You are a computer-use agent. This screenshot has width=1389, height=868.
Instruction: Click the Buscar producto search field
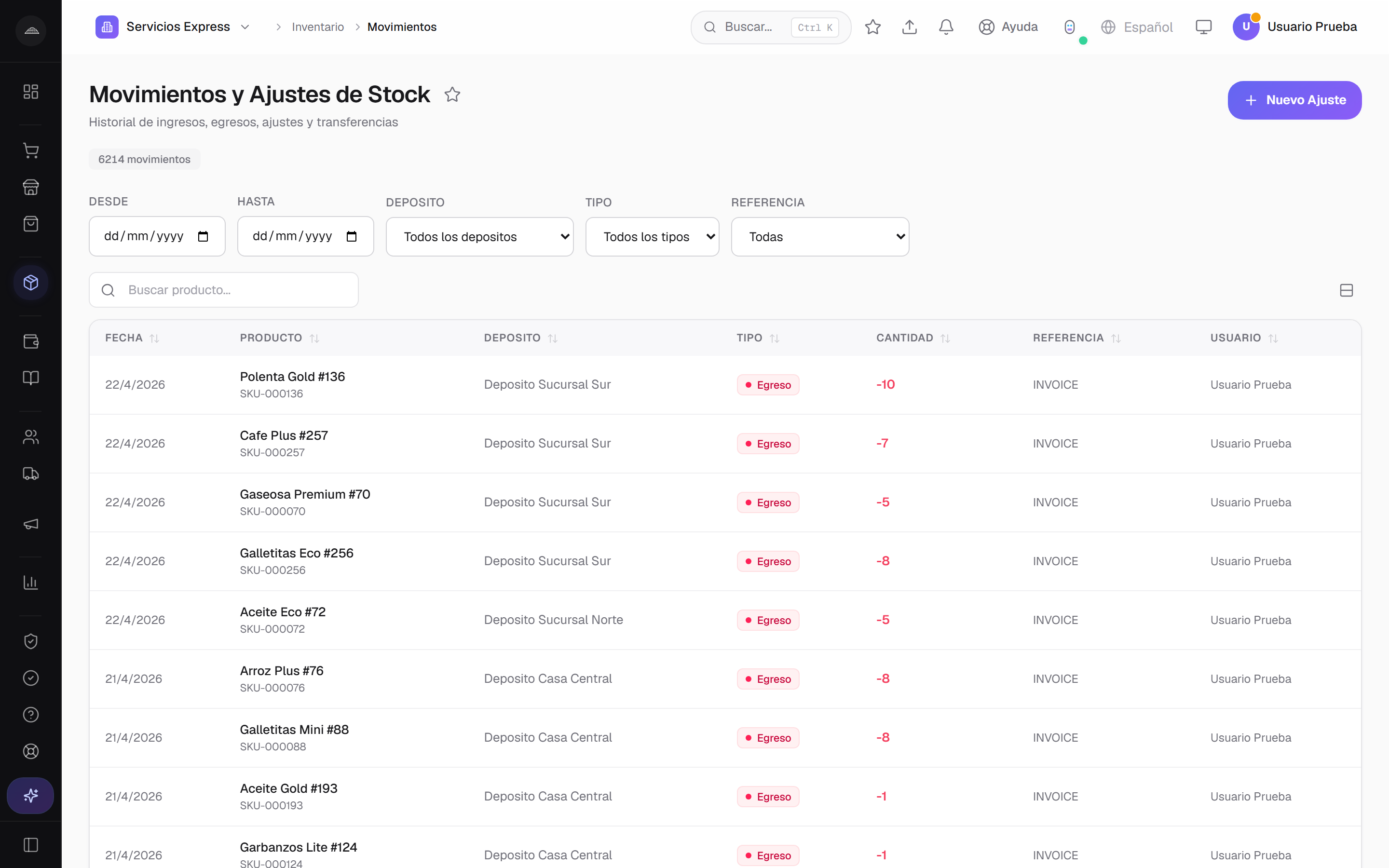click(x=224, y=290)
